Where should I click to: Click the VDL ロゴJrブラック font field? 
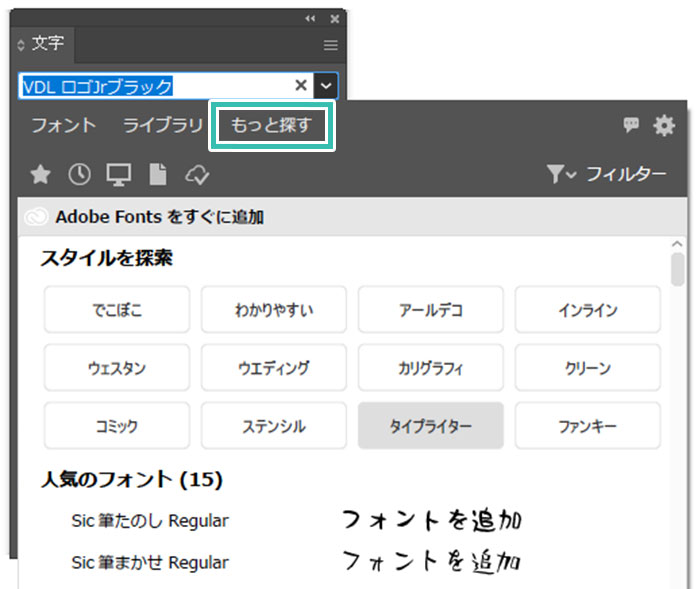click(x=155, y=86)
